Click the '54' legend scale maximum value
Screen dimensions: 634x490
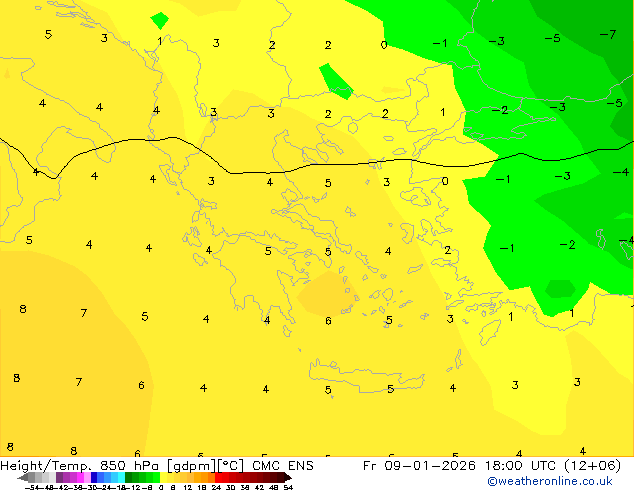(x=288, y=487)
